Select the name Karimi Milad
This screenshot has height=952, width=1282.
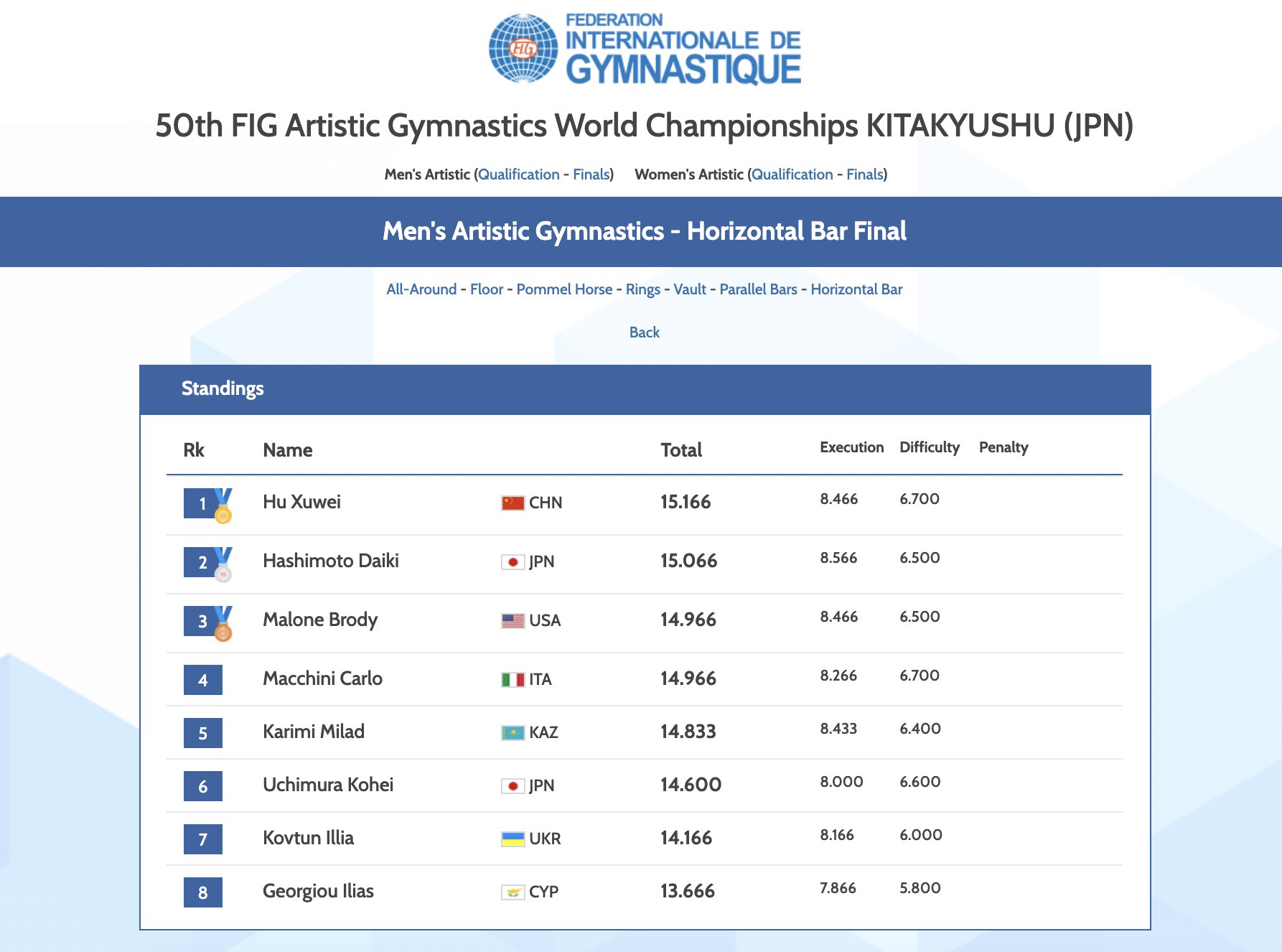coord(314,732)
